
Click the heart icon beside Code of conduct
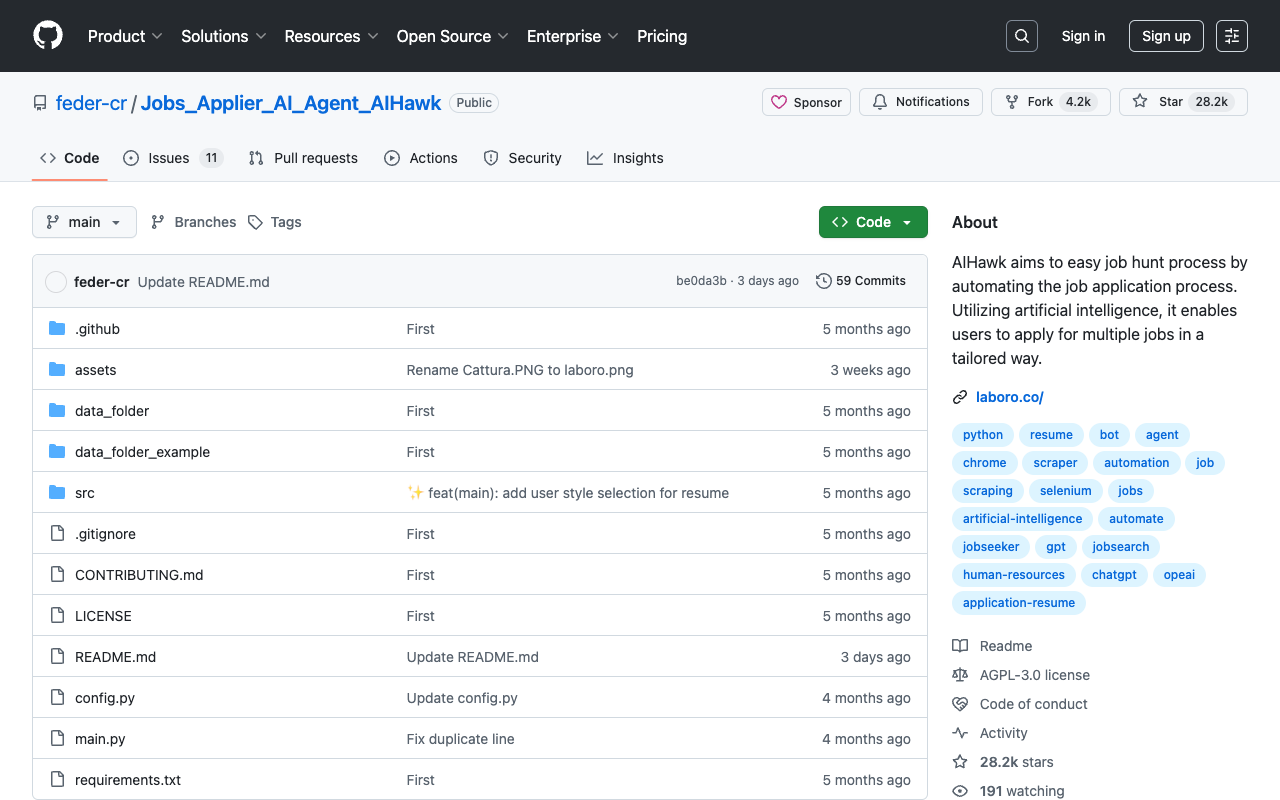[960, 704]
